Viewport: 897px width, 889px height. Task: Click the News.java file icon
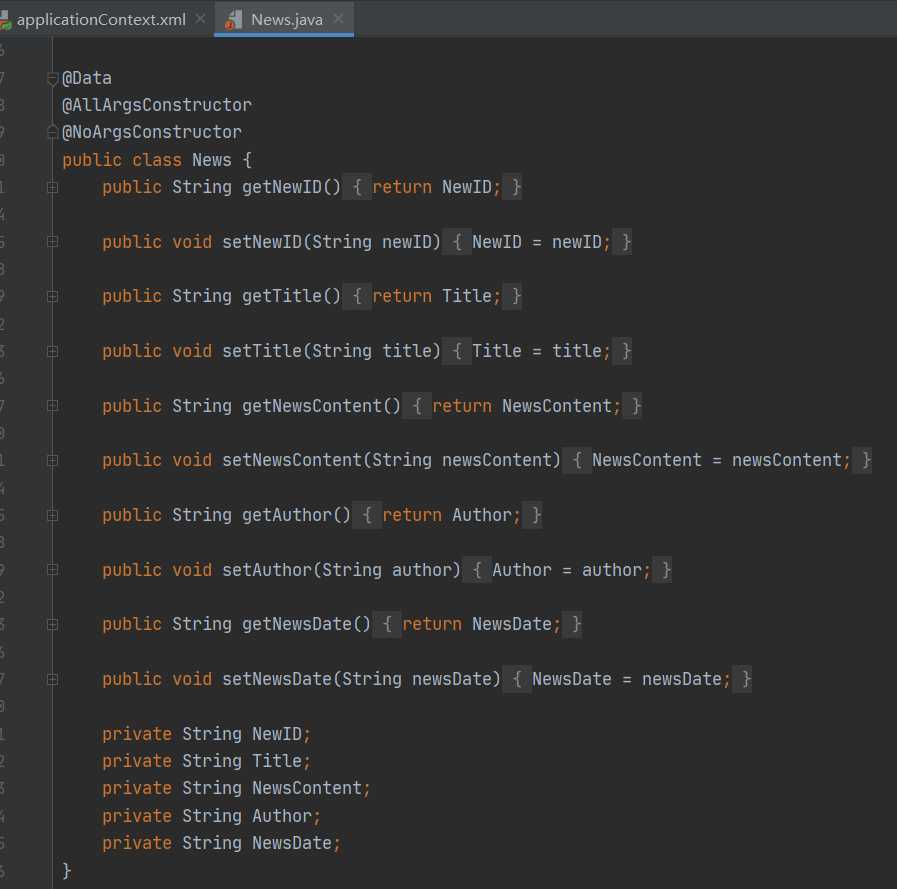pyautogui.click(x=233, y=20)
